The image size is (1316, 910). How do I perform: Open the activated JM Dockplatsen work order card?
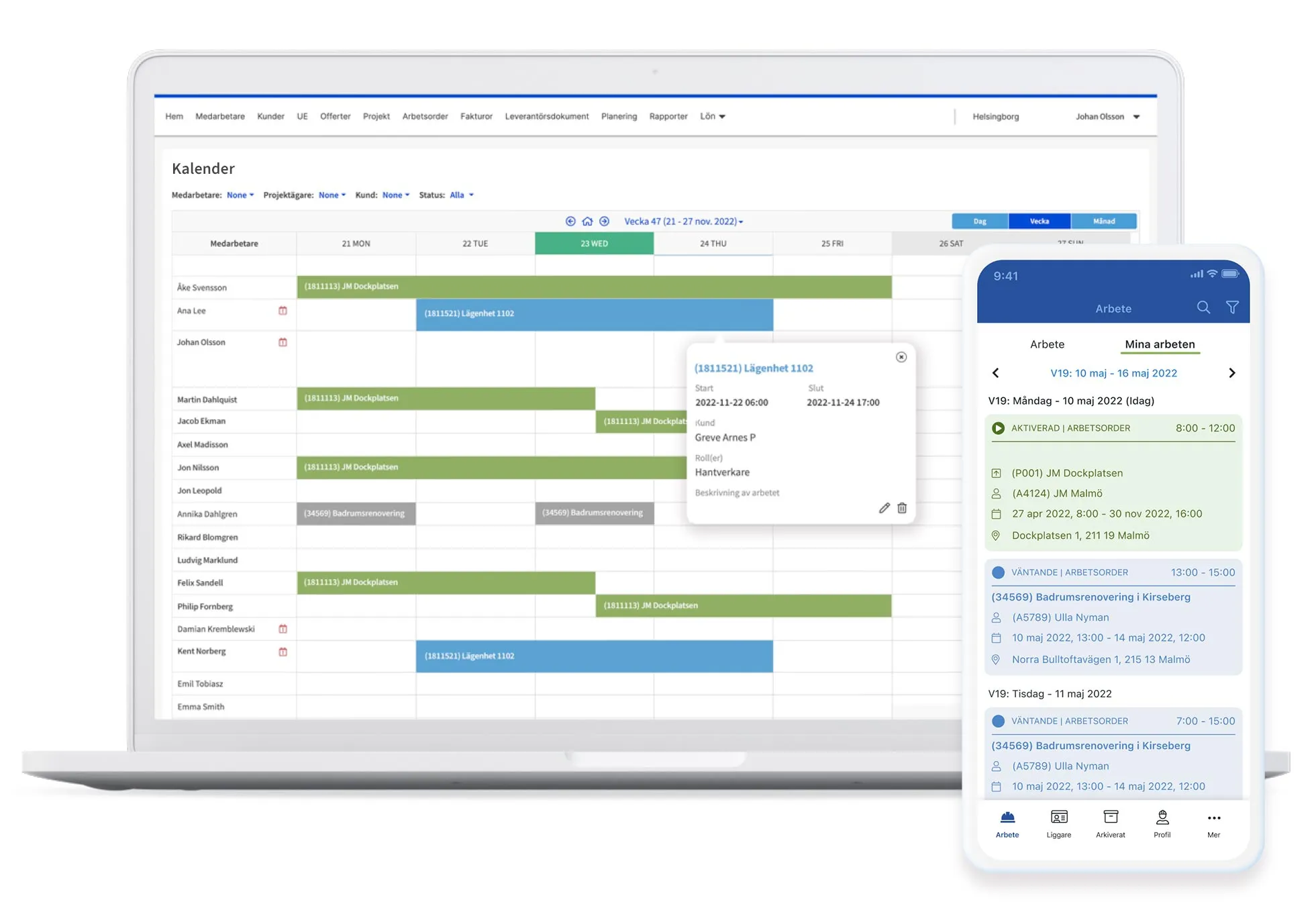pos(1113,483)
